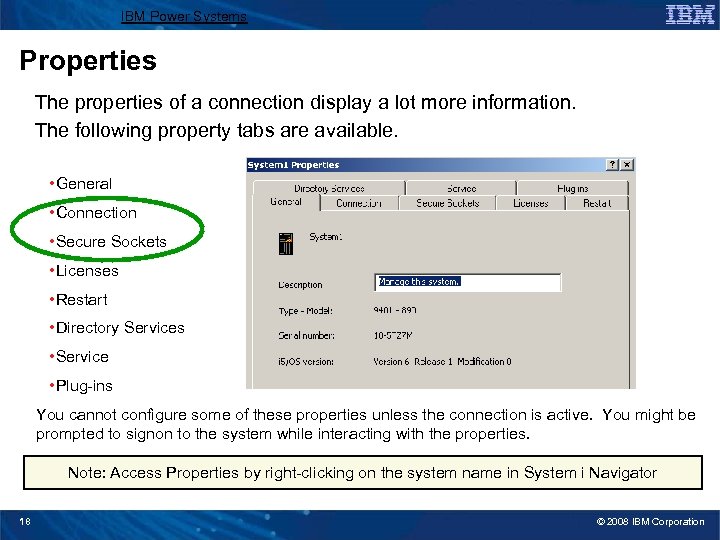Viewport: 720px width, 540px height.
Task: Click the System1 Properties title bar
Action: 441,165
